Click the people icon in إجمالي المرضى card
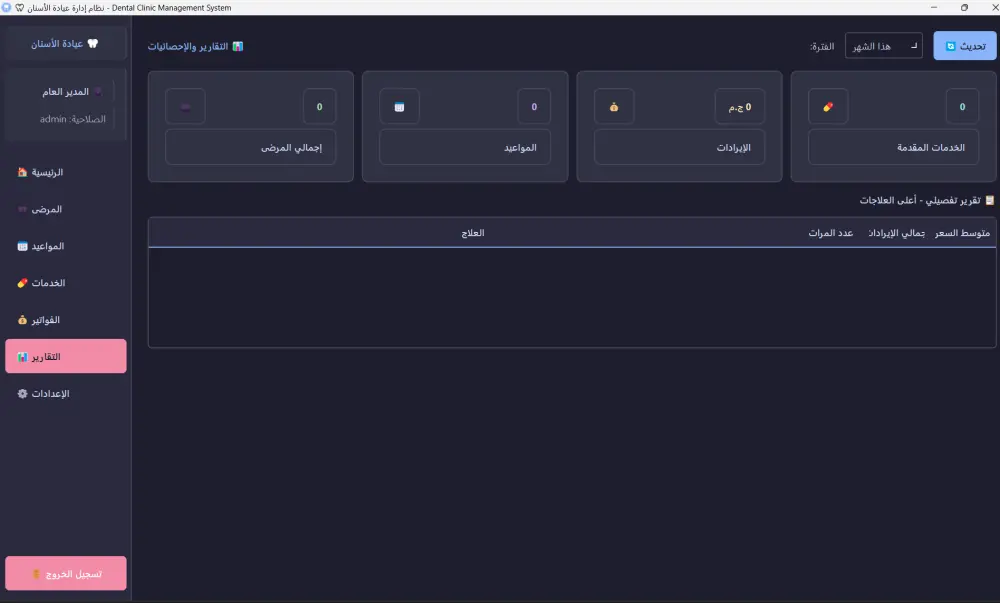 point(185,106)
